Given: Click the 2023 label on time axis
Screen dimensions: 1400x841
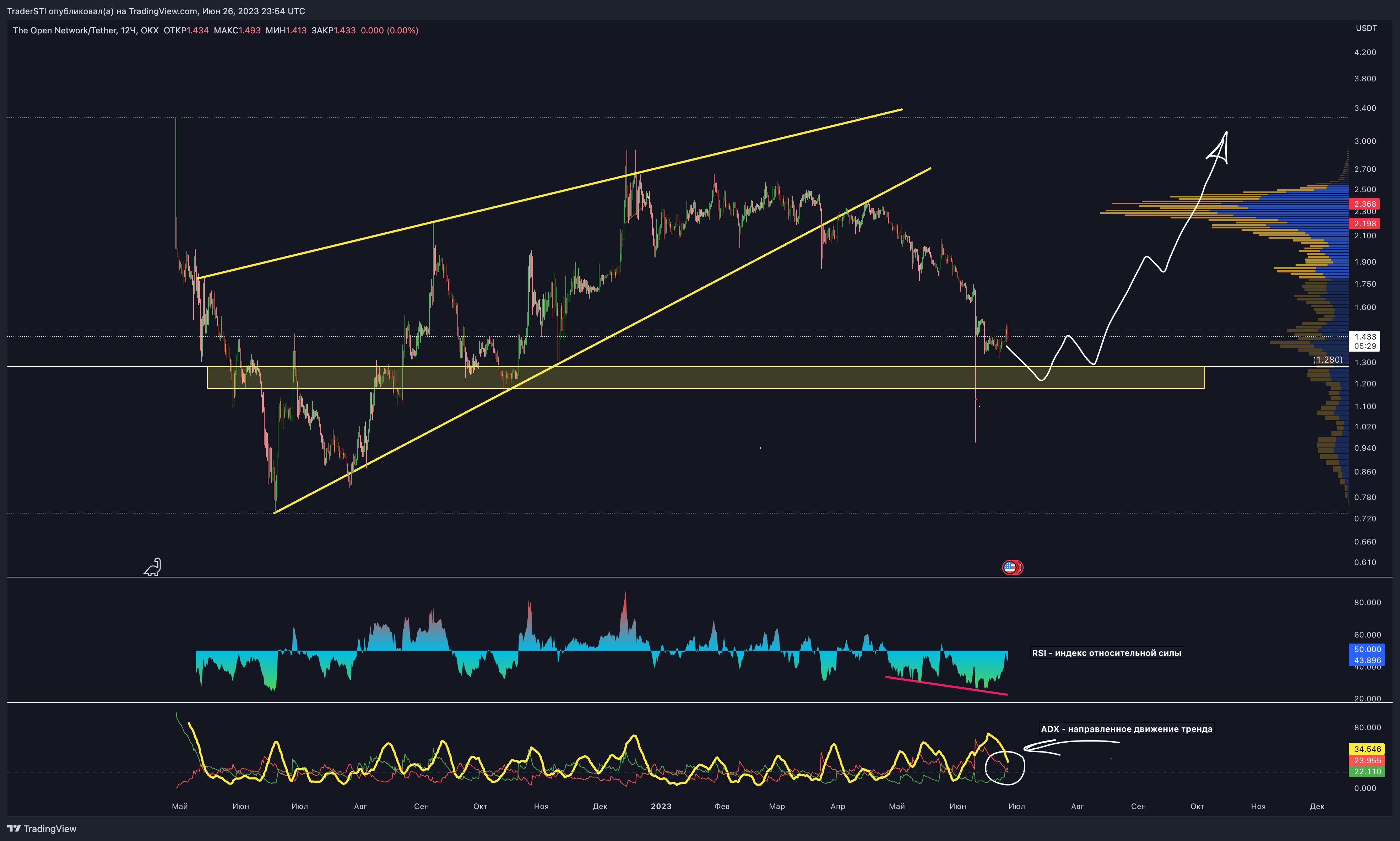Looking at the screenshot, I should 661,806.
